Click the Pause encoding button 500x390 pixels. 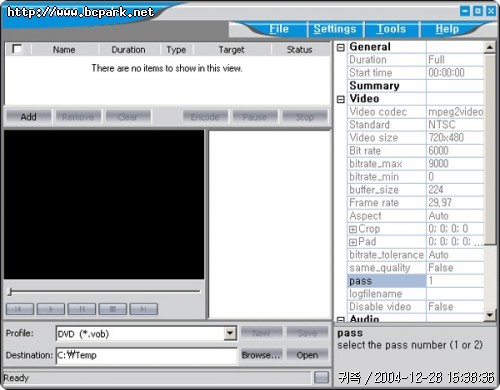tap(255, 117)
